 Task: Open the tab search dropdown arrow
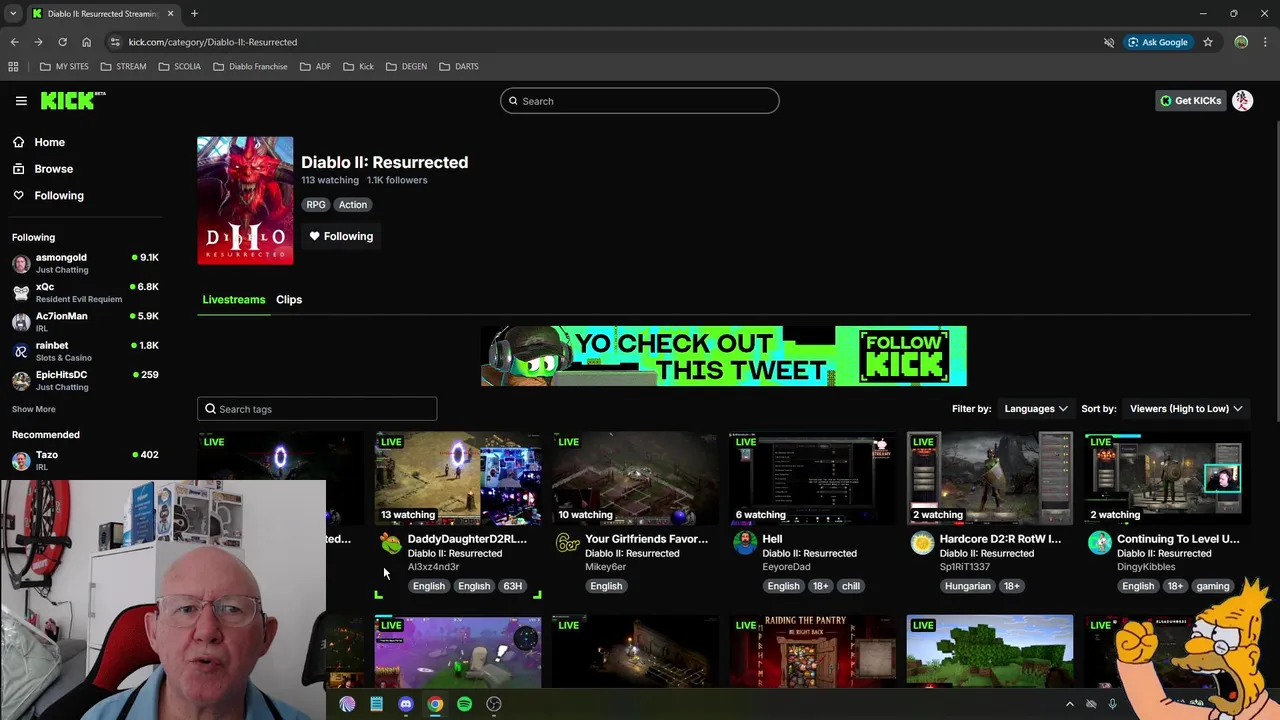(x=13, y=14)
